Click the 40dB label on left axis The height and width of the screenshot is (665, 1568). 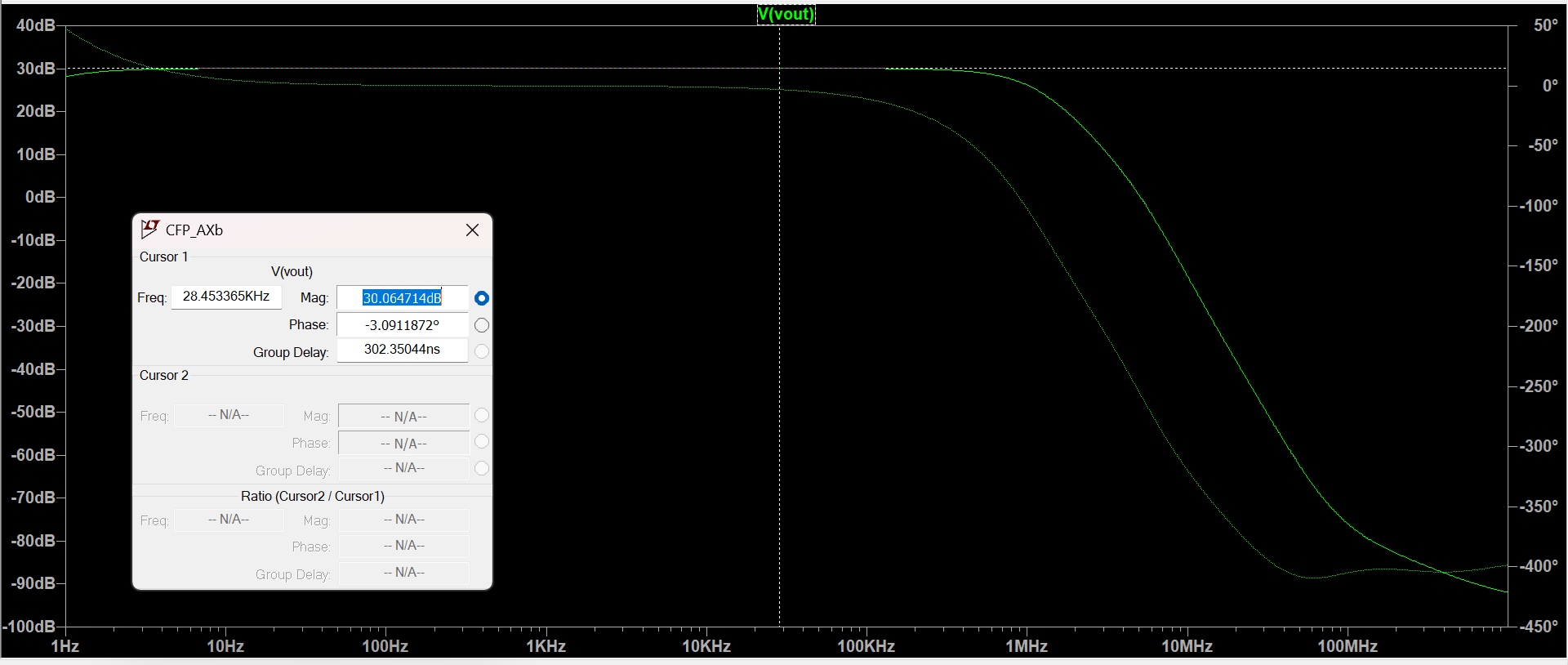coord(36,25)
